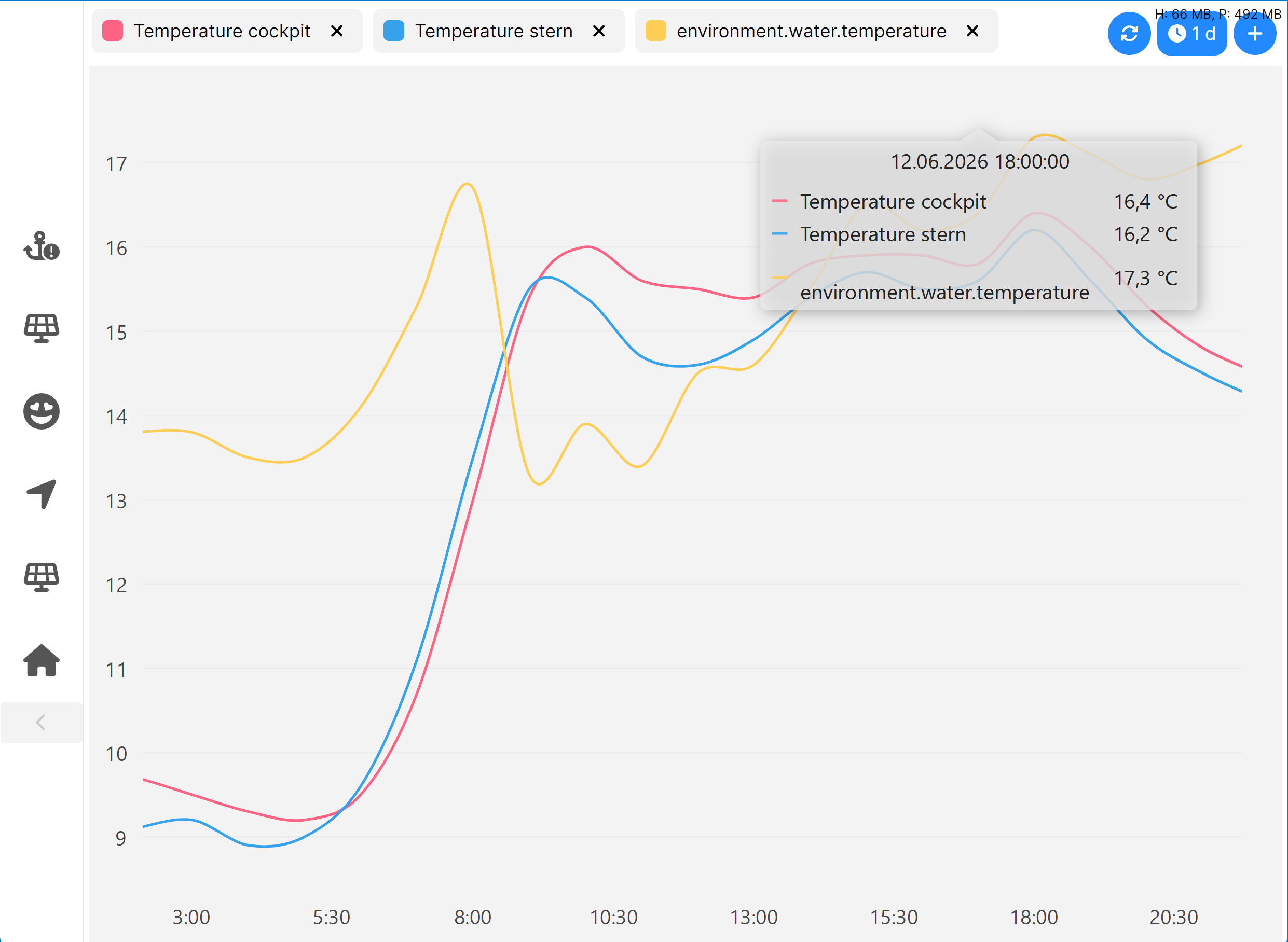Image resolution: width=1288 pixels, height=942 pixels.
Task: Open the smiley face sidebar page
Action: (42, 411)
